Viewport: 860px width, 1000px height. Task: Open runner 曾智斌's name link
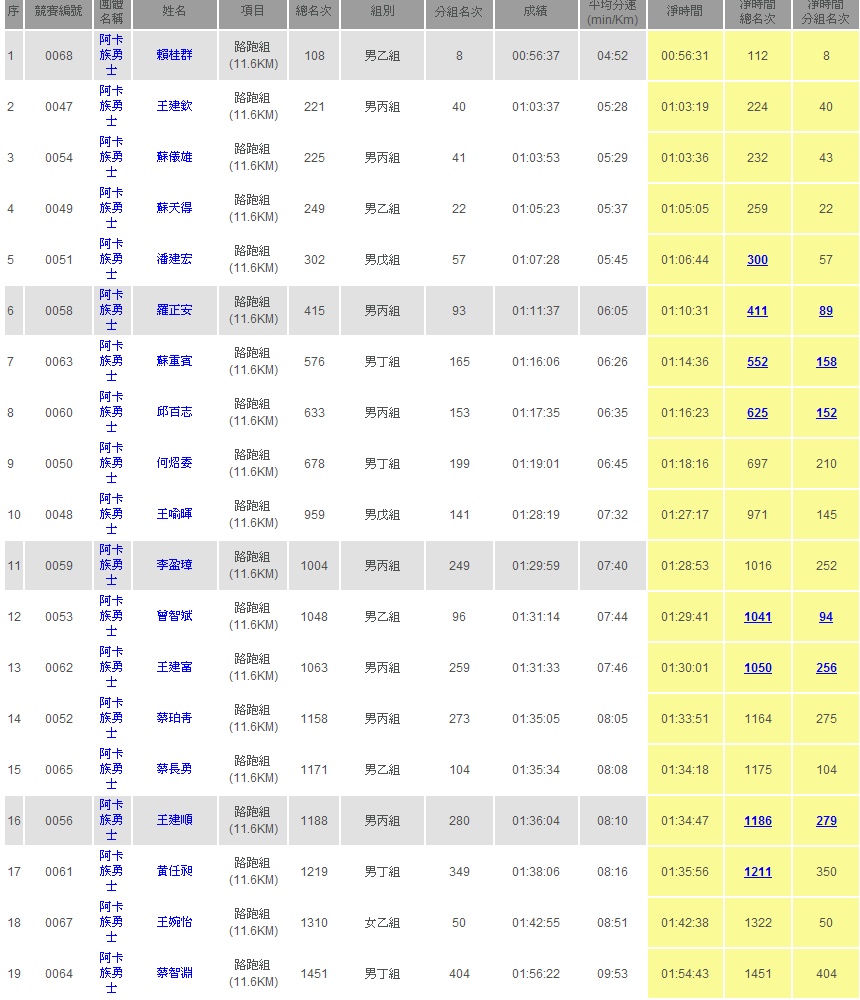coord(174,616)
